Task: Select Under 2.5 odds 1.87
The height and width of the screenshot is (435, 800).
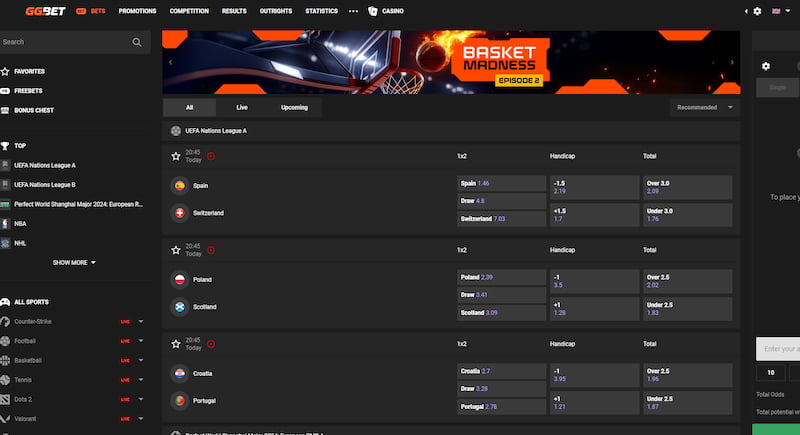Action: [687, 403]
